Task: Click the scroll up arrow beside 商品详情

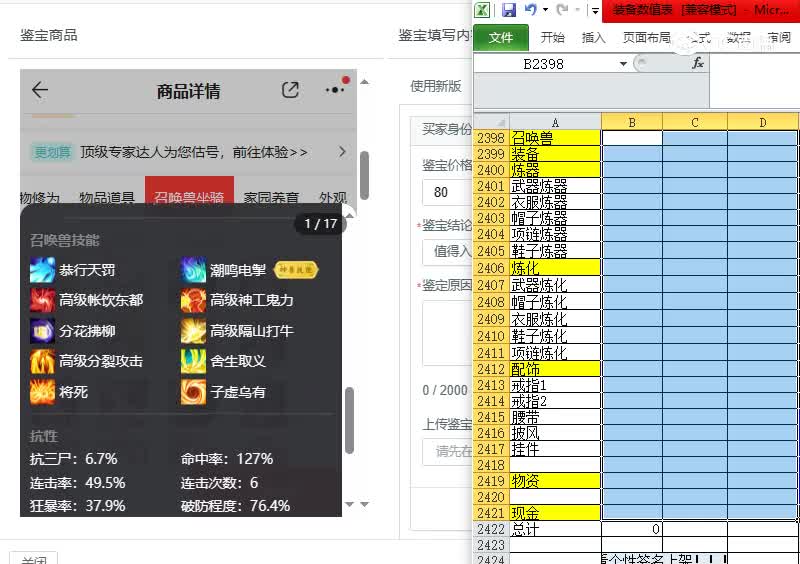Action: point(364,82)
